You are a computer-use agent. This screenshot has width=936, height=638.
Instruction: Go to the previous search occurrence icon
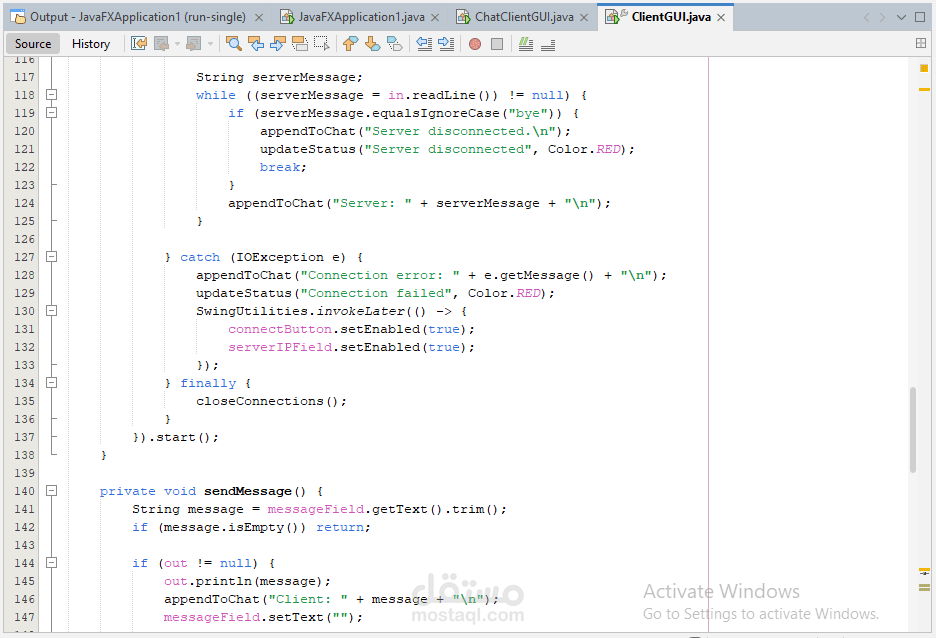(255, 44)
